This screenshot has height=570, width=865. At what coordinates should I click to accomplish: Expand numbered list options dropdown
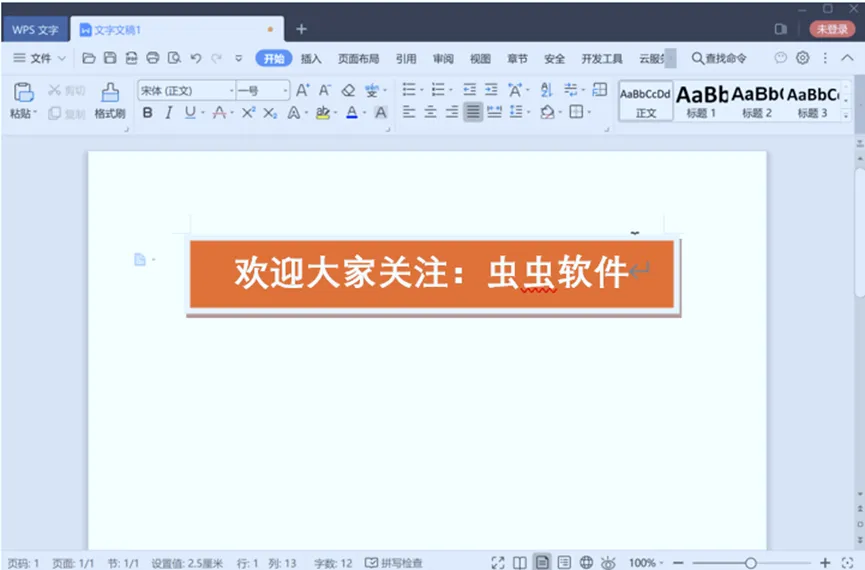(451, 90)
